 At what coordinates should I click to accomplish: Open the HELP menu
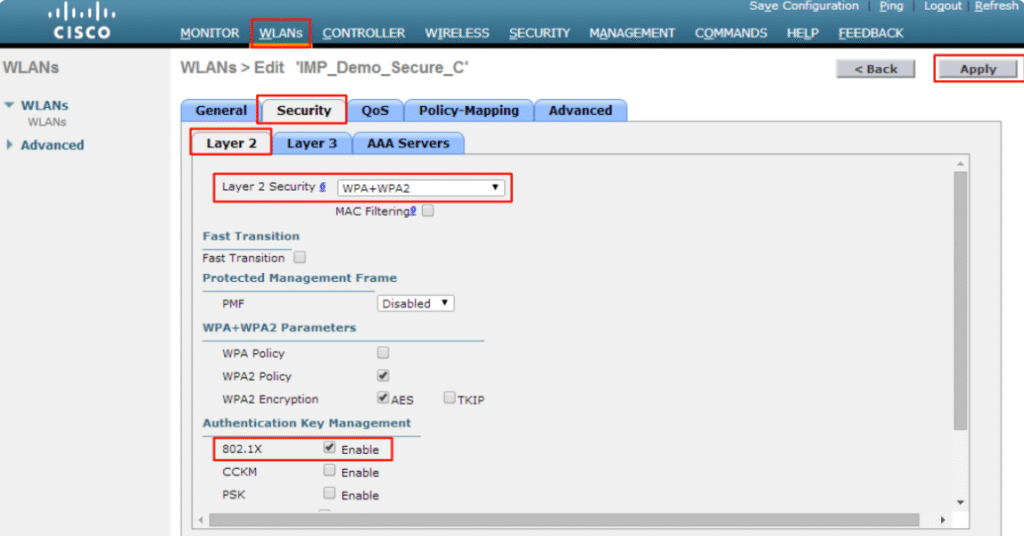pos(803,33)
